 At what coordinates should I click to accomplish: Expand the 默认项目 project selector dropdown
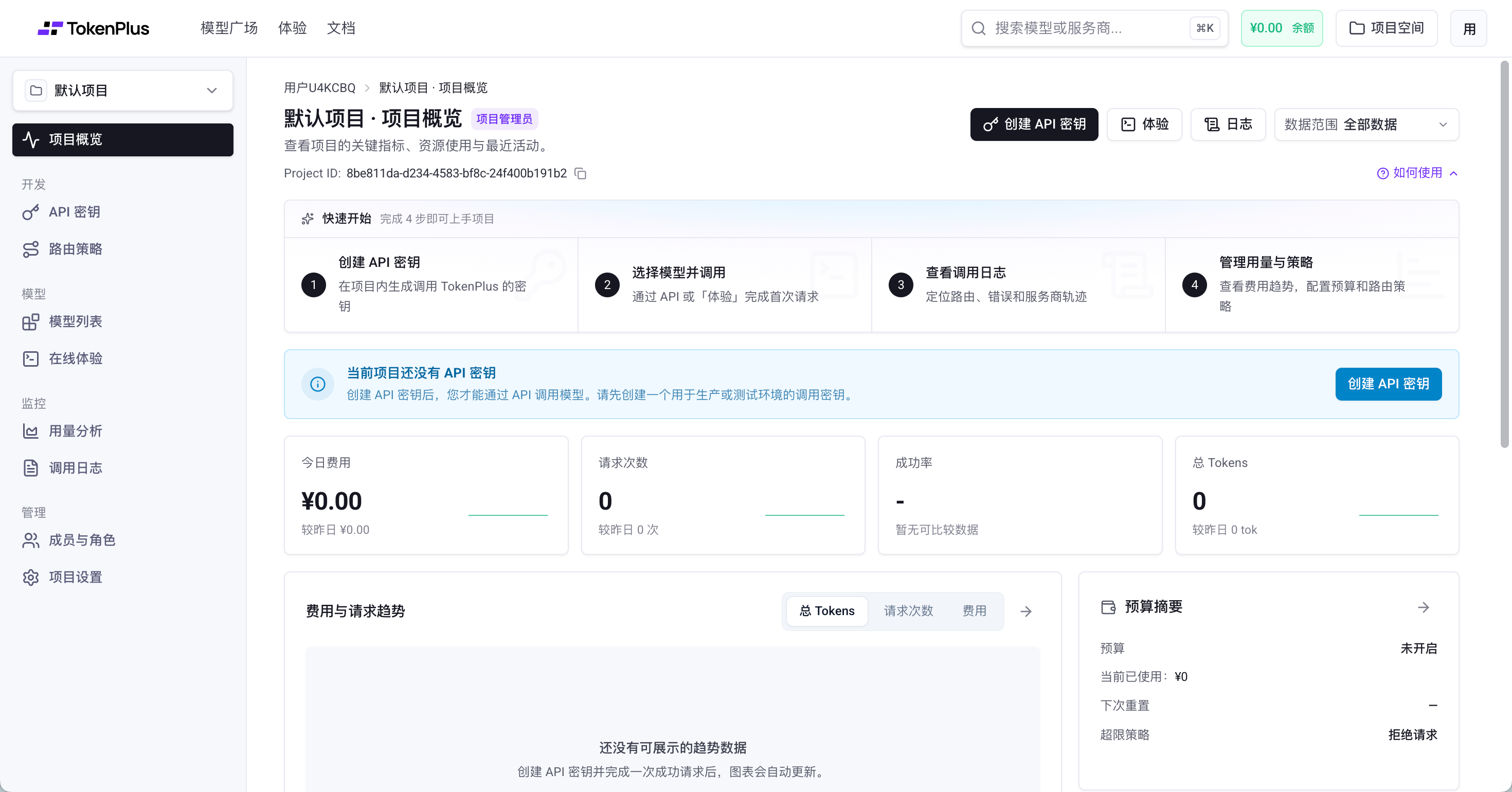(x=123, y=91)
